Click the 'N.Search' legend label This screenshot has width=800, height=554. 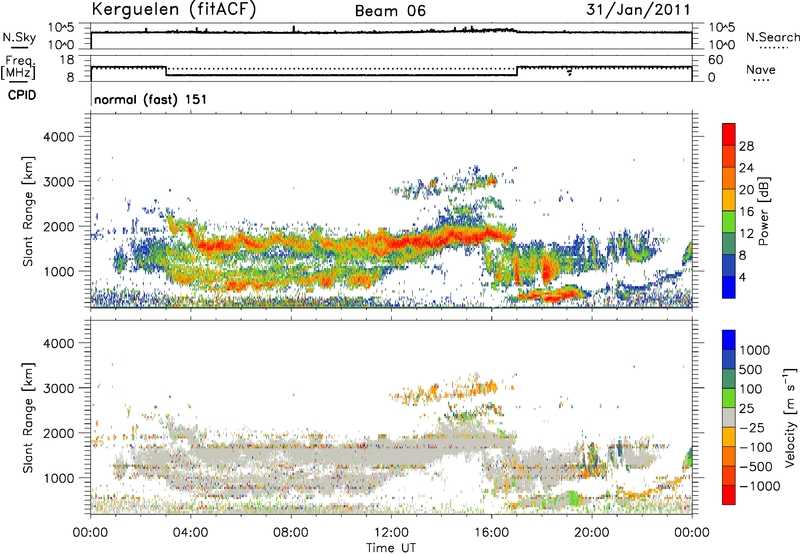coord(772,37)
